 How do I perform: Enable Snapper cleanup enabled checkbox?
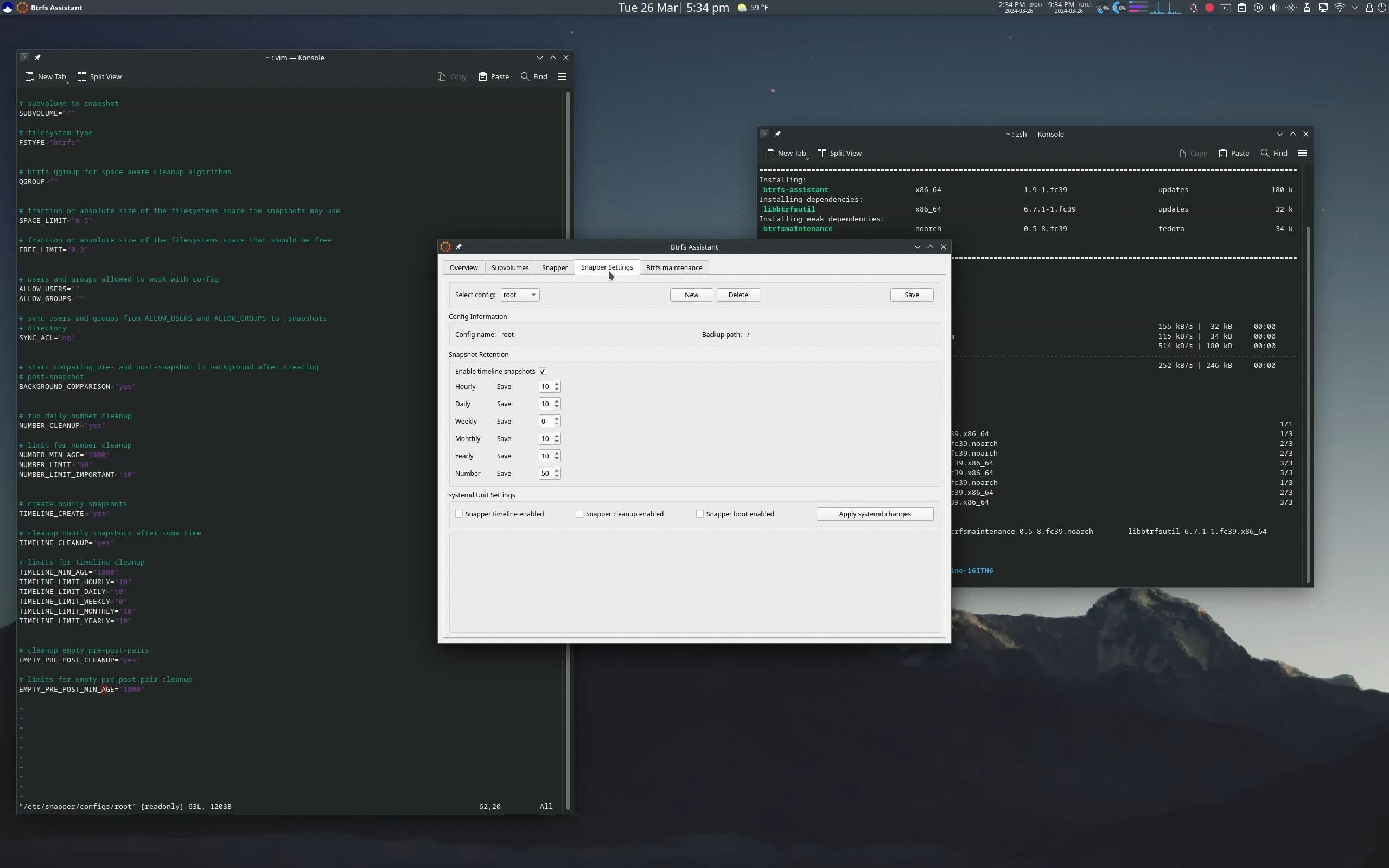(x=579, y=514)
